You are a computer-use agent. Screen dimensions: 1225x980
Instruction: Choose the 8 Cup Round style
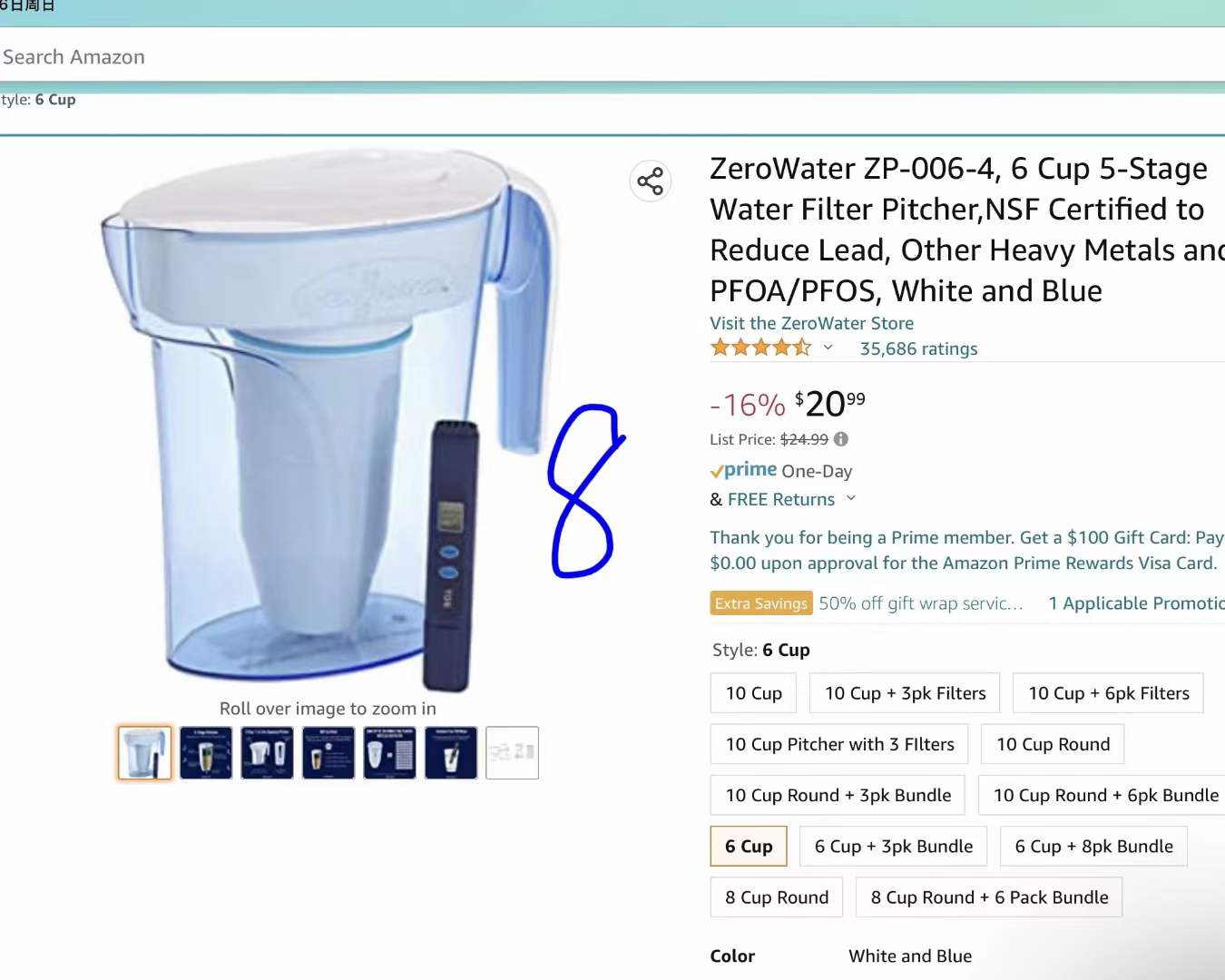[x=777, y=897]
